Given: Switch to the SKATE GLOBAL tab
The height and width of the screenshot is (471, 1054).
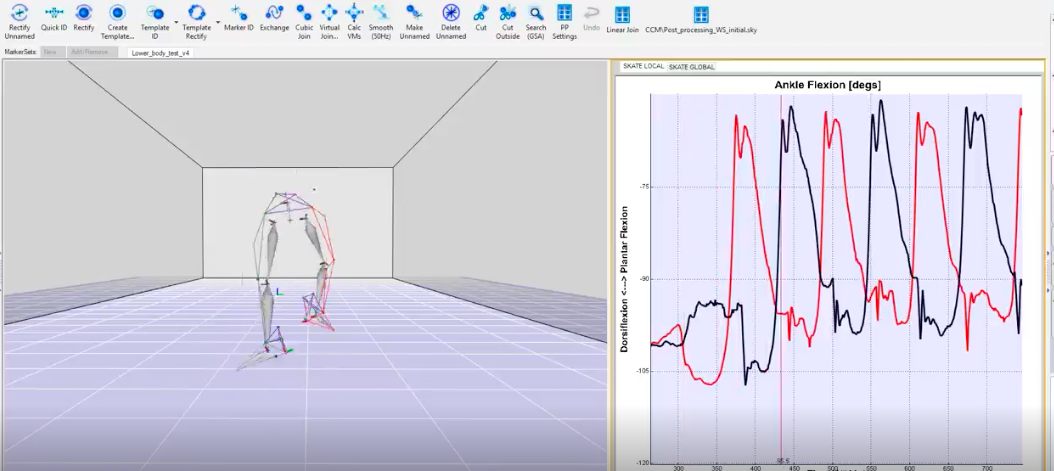Looking at the screenshot, I should pos(692,67).
